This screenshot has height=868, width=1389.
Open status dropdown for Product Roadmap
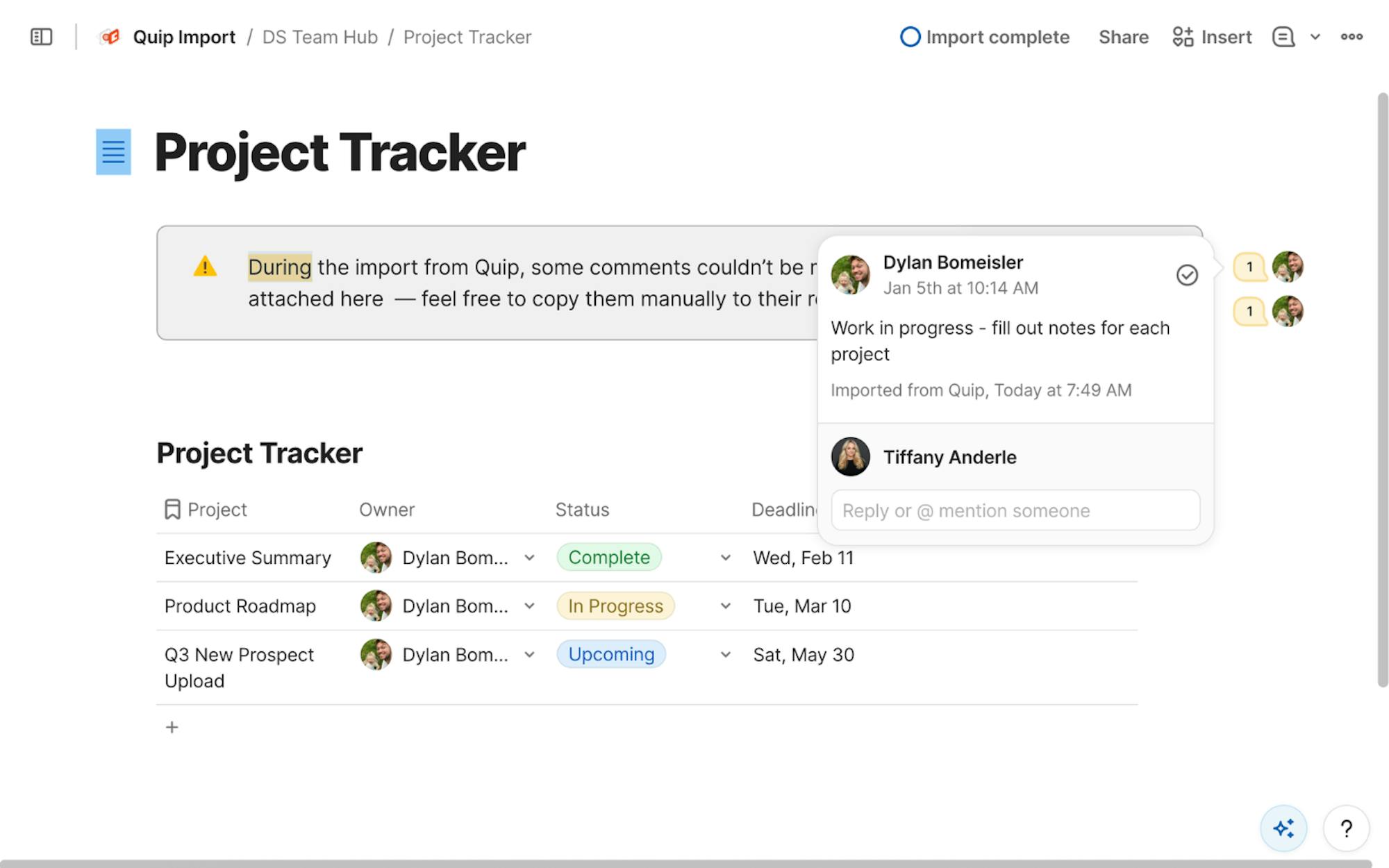725,606
